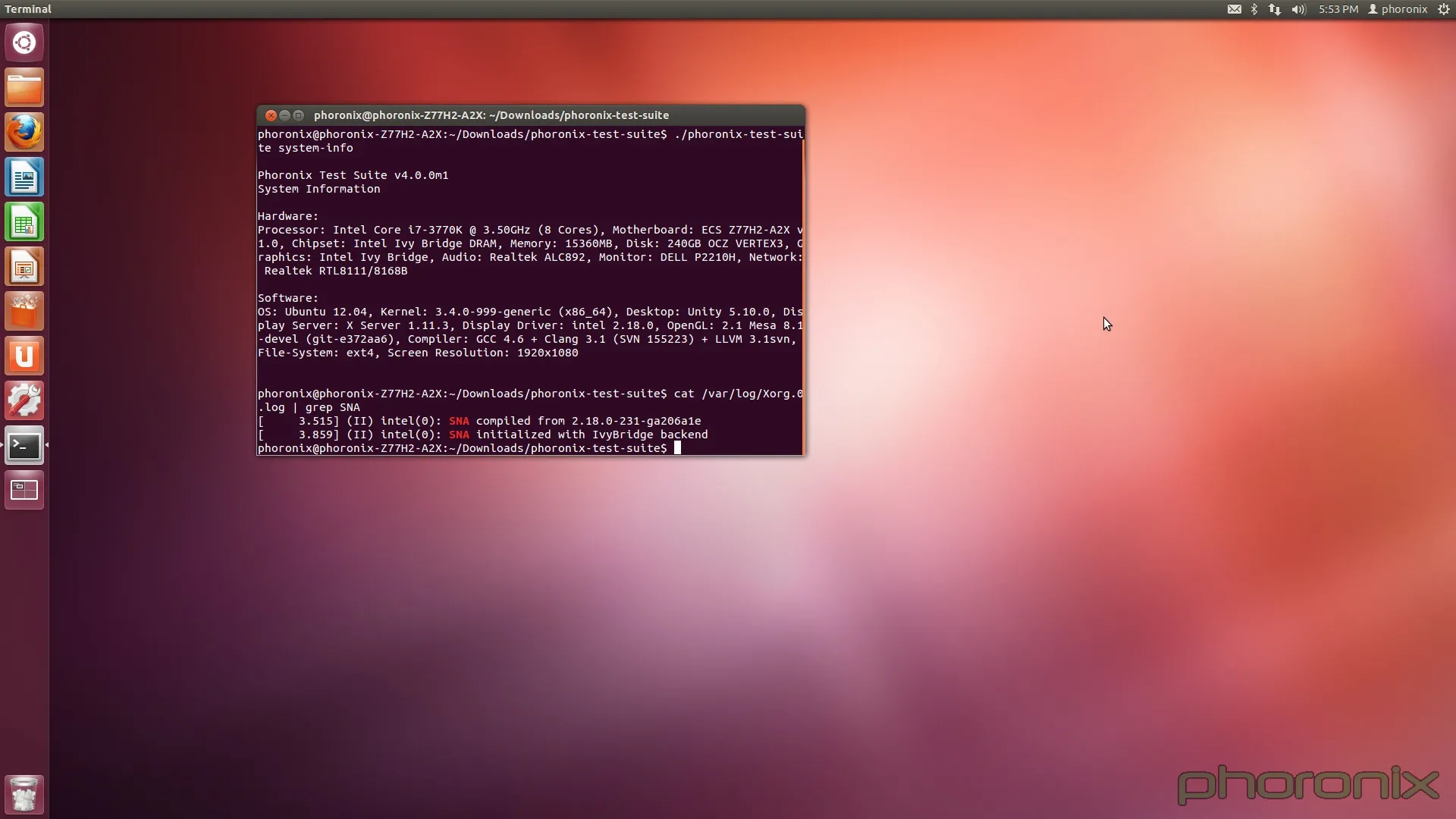Close the terminal window

point(271,115)
